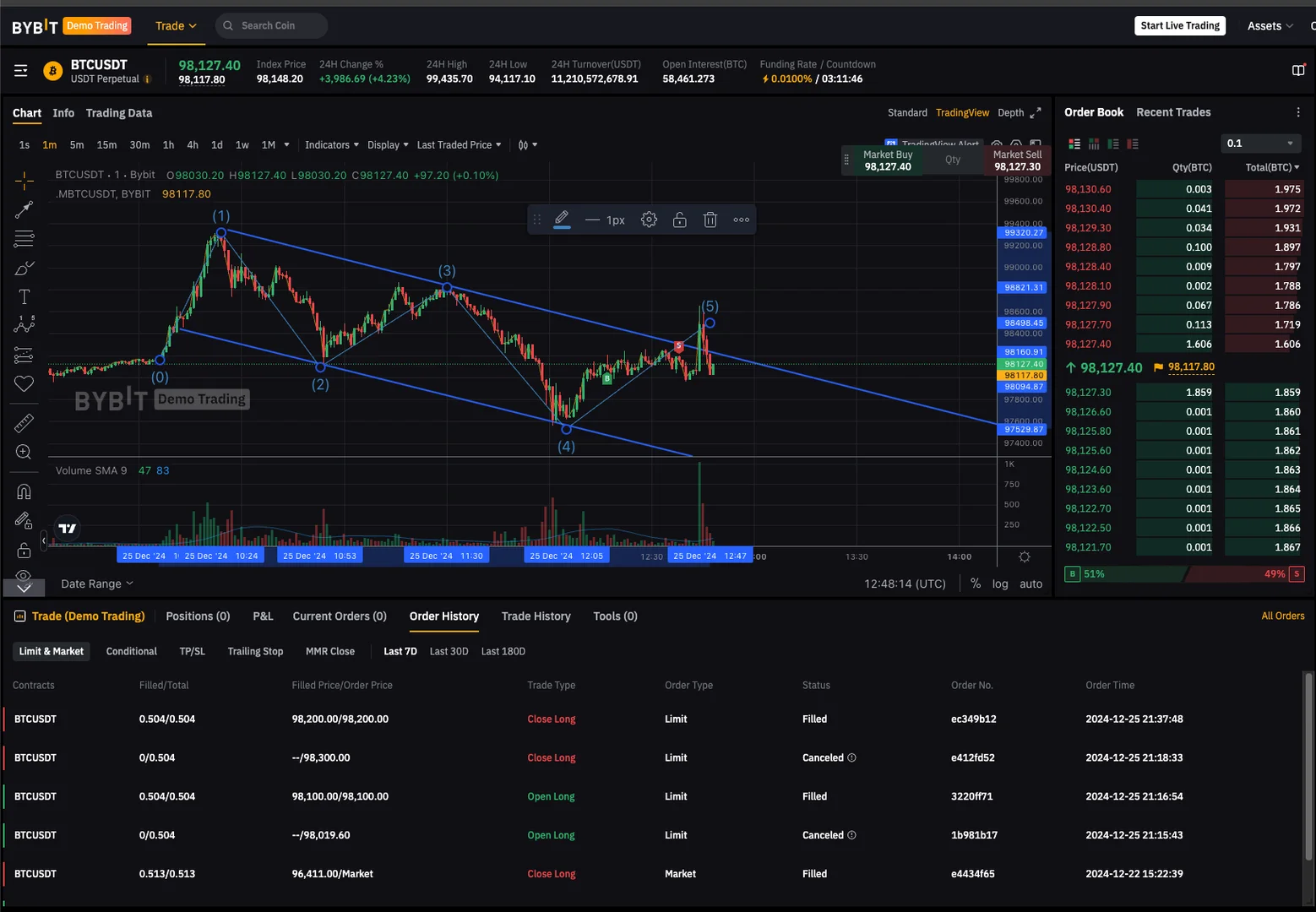Screen dimensions: 1316x912
Task: Toggle auto scale on price axis
Action: tap(1031, 584)
